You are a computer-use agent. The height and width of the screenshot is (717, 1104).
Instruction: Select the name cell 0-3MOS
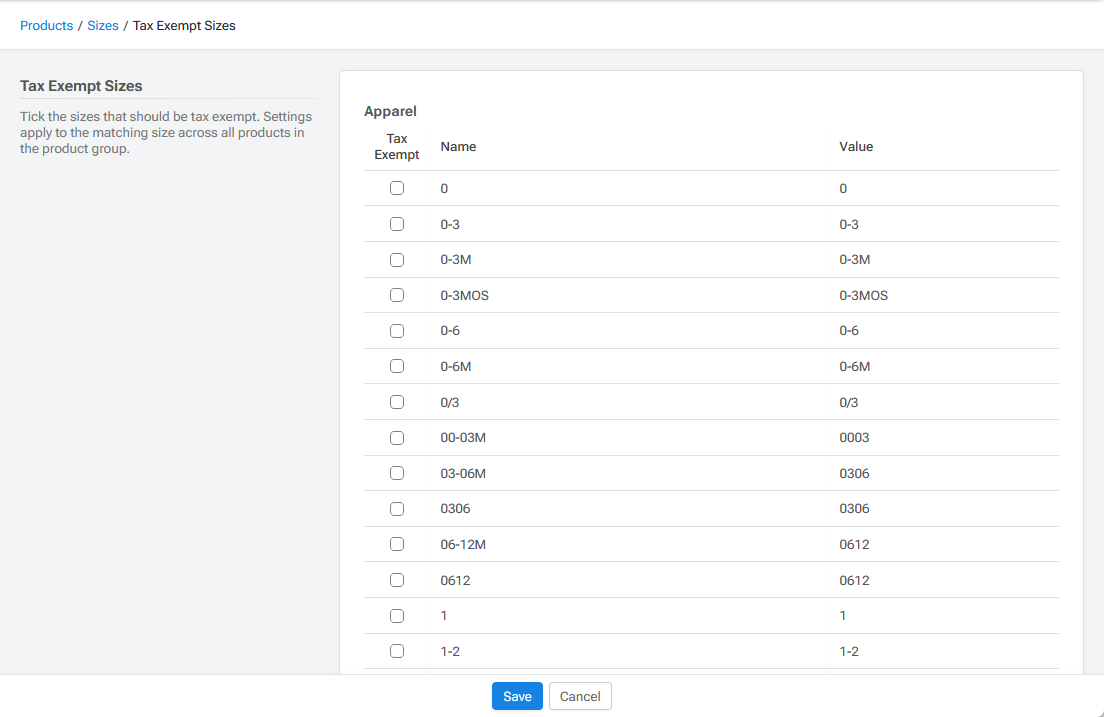[x=465, y=296]
